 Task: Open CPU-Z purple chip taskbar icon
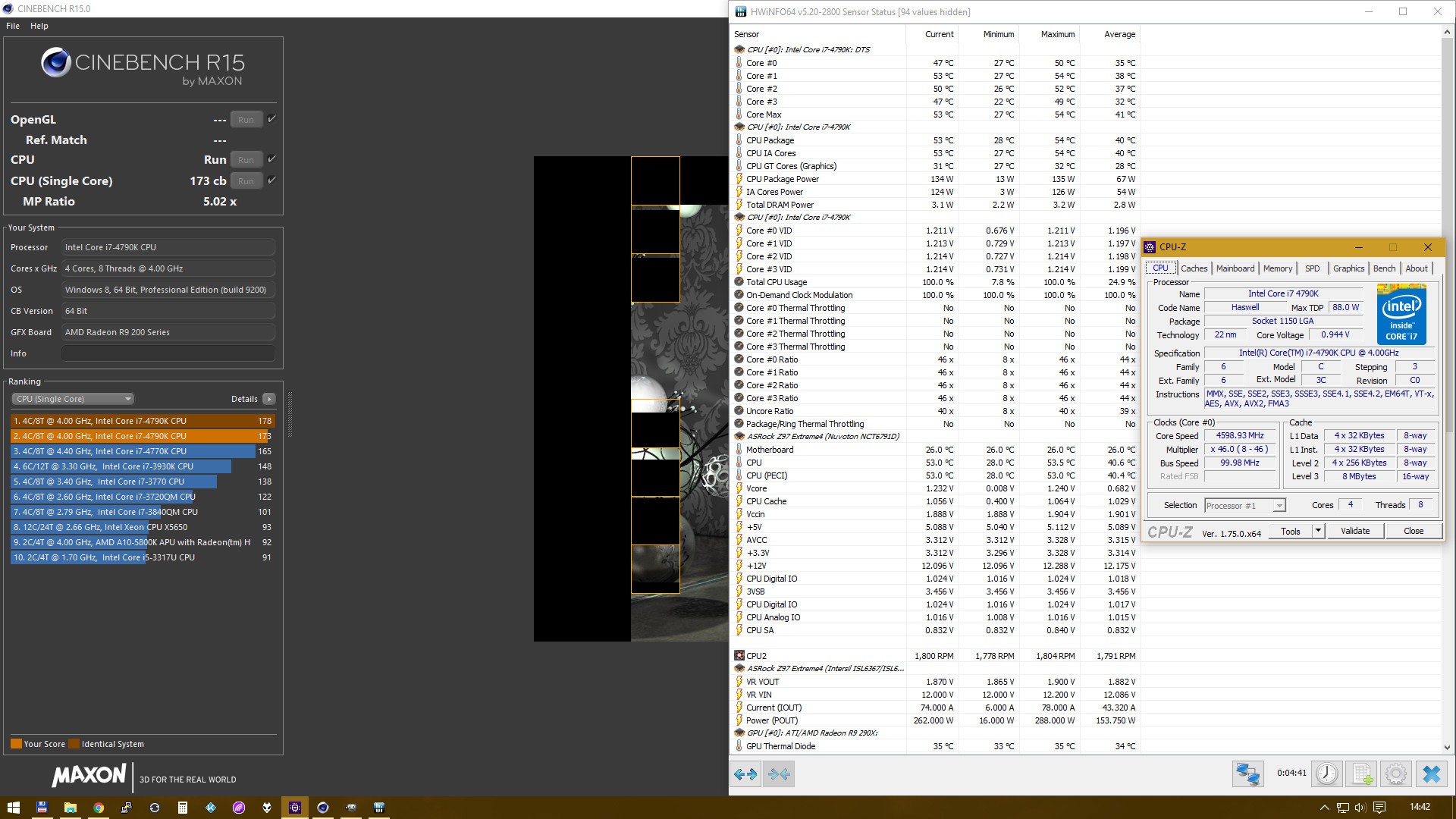click(x=295, y=808)
